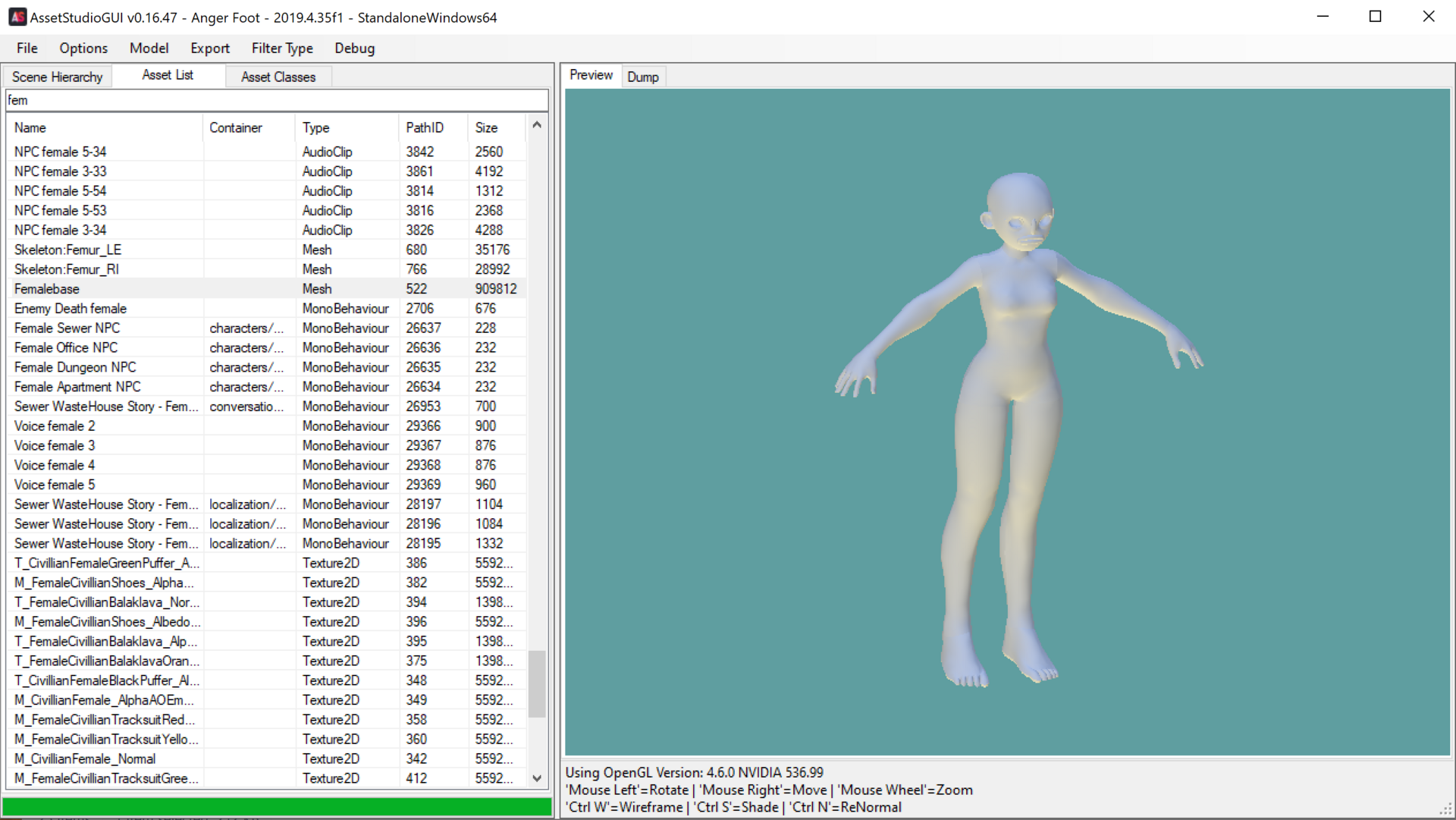Click the scroll up arrow of asset list
The height and width of the screenshot is (820, 1456).
[x=537, y=125]
